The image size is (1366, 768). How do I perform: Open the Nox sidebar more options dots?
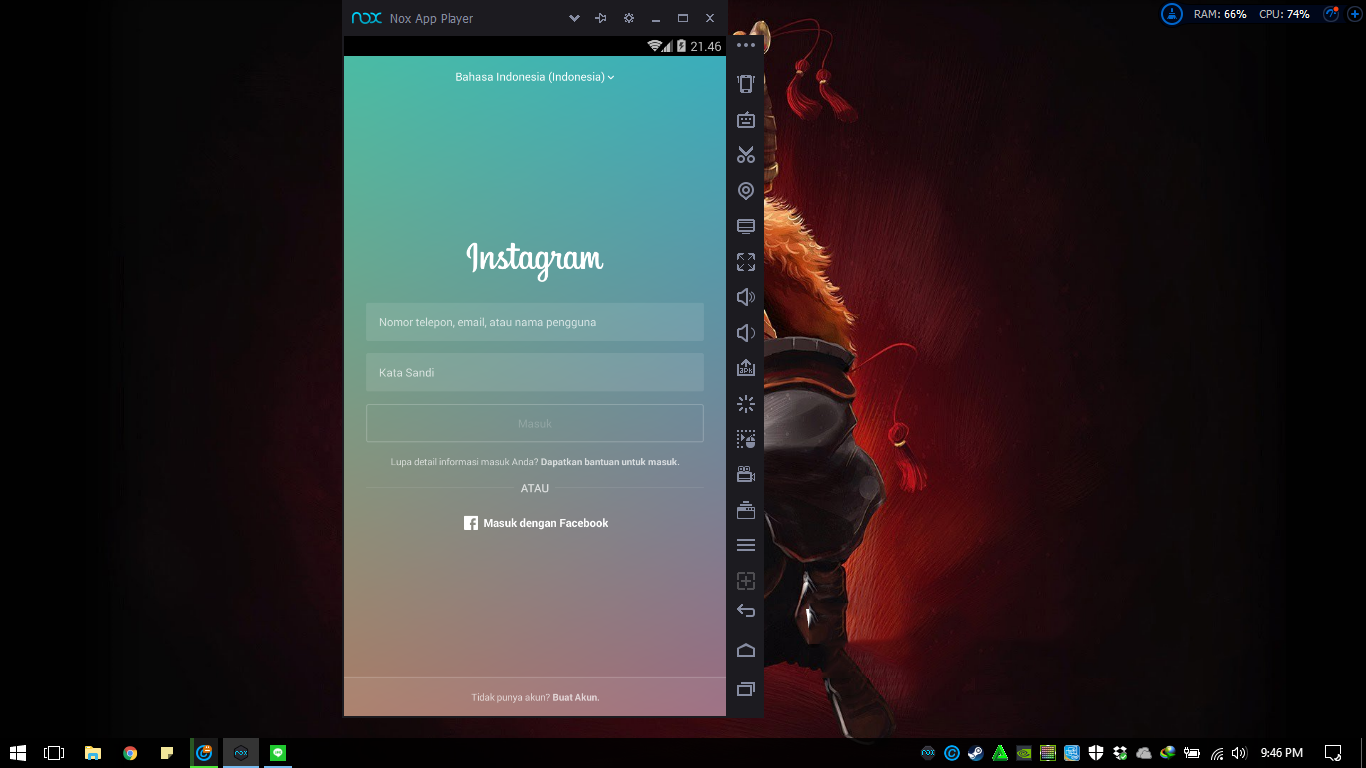tap(745, 45)
